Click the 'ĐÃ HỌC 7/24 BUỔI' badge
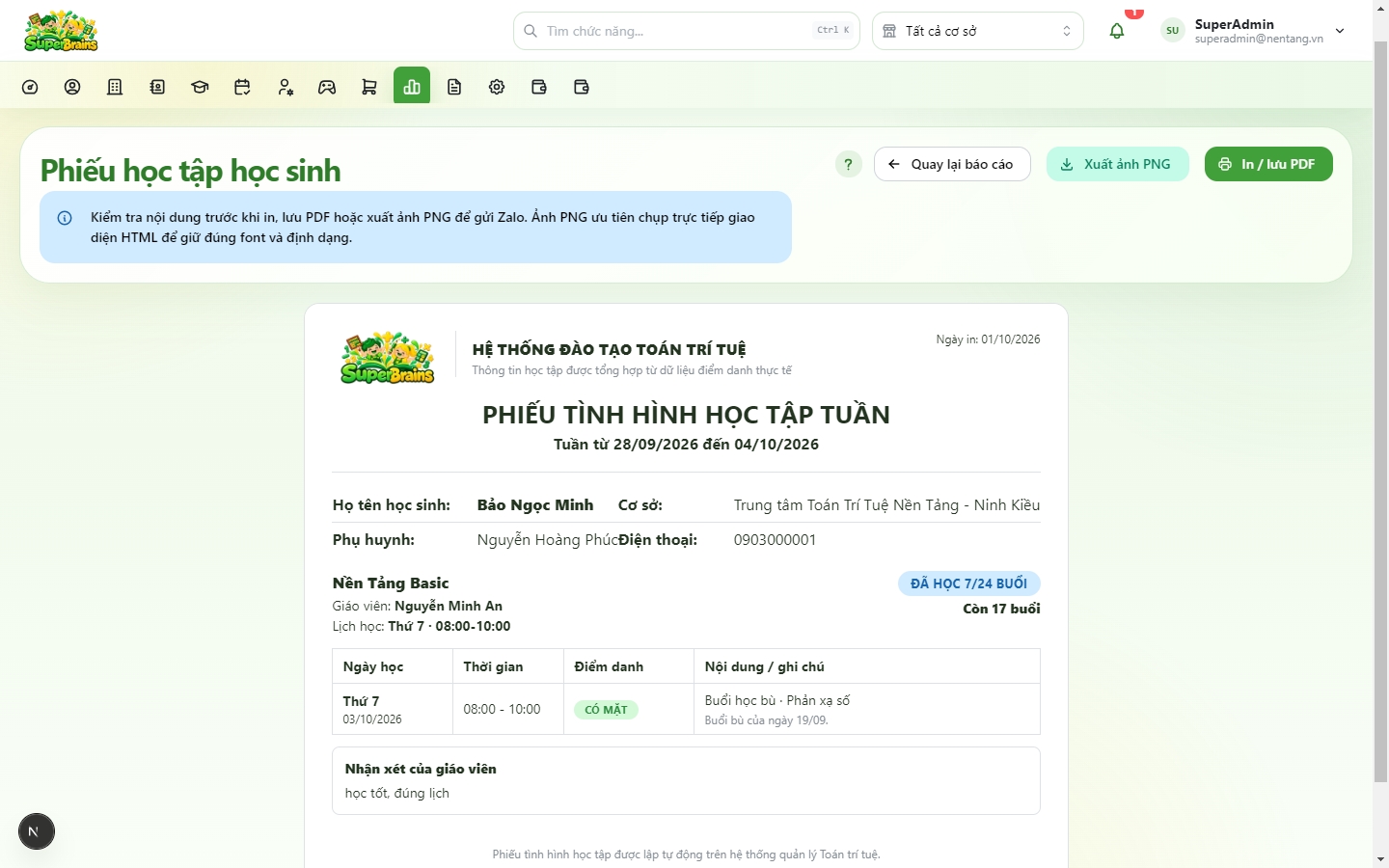Viewport: 1389px width, 868px height. click(968, 583)
